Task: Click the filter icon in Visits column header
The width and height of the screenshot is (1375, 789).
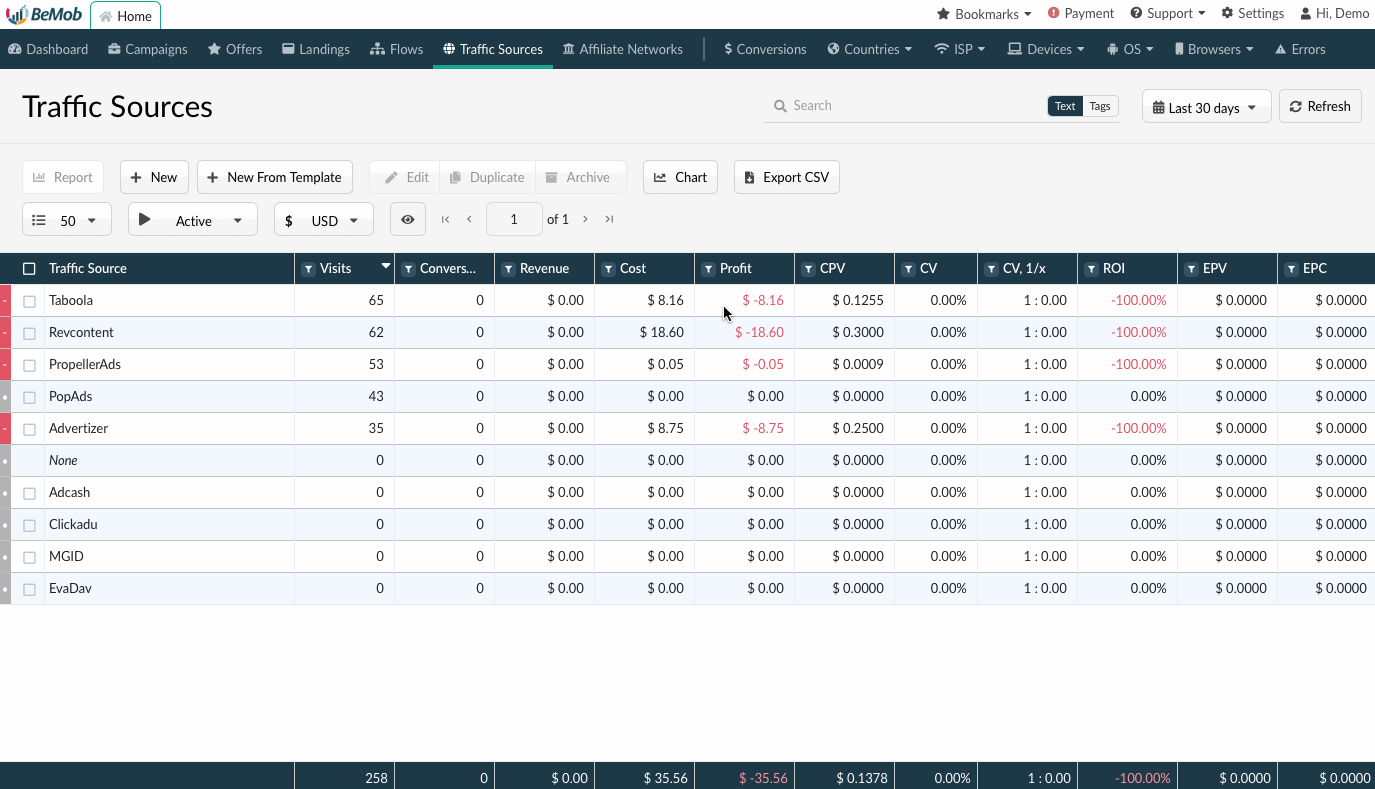Action: coord(308,269)
